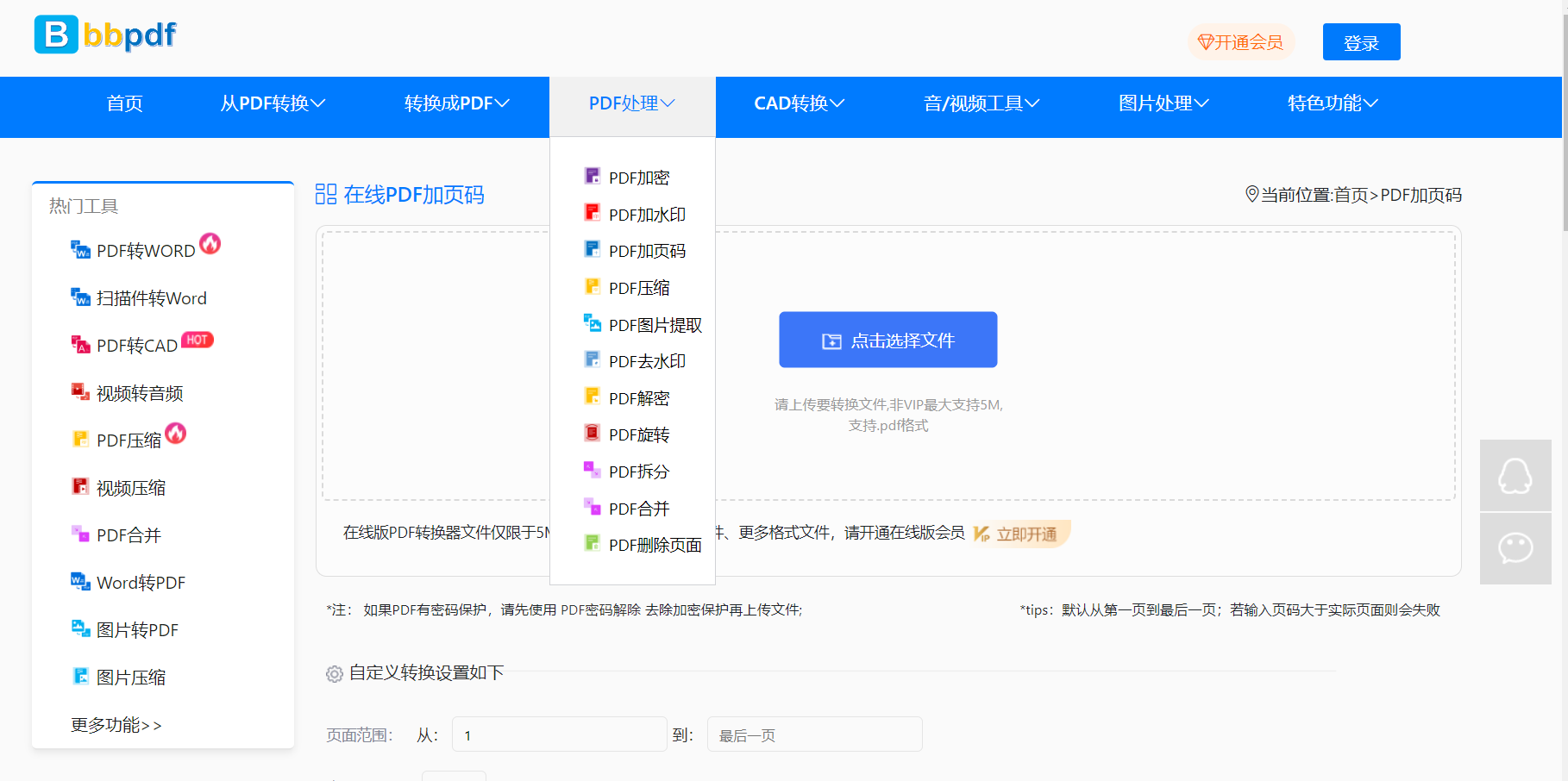Click 首页 in the breadcrumb path
The width and height of the screenshot is (1568, 781).
pos(1351,196)
